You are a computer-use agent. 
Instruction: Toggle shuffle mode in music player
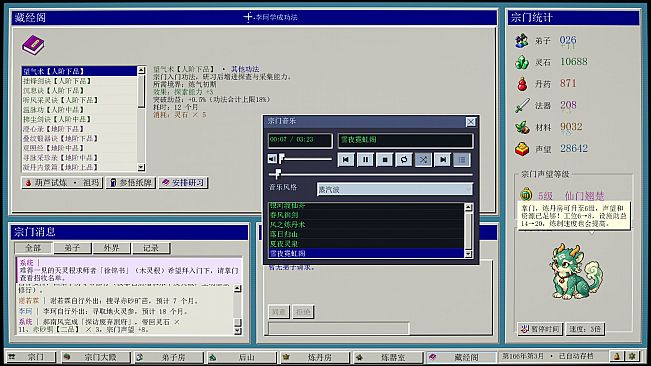click(423, 160)
